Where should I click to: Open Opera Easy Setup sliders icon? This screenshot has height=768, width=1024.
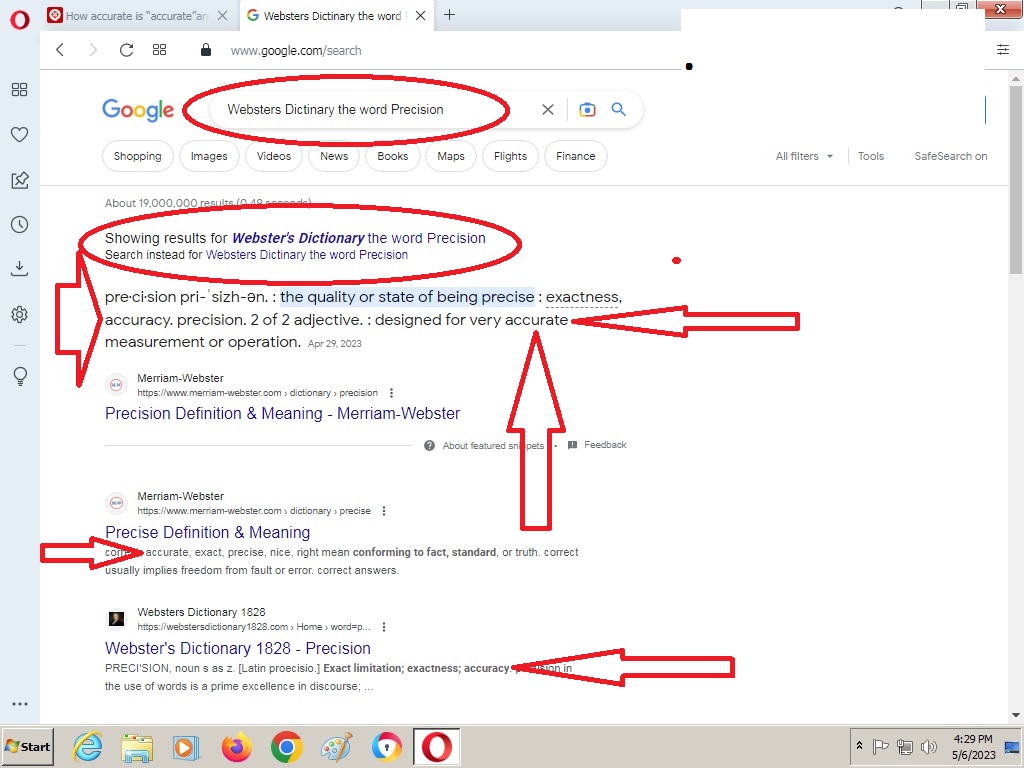(x=1003, y=50)
